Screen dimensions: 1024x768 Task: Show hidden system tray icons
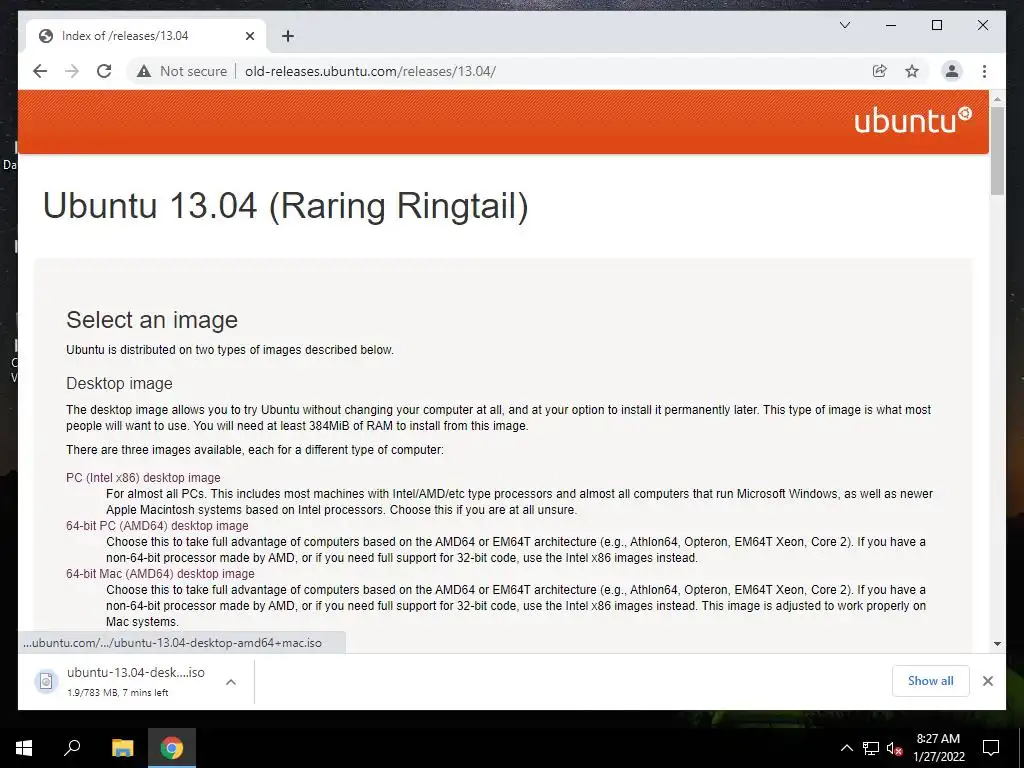coord(846,748)
